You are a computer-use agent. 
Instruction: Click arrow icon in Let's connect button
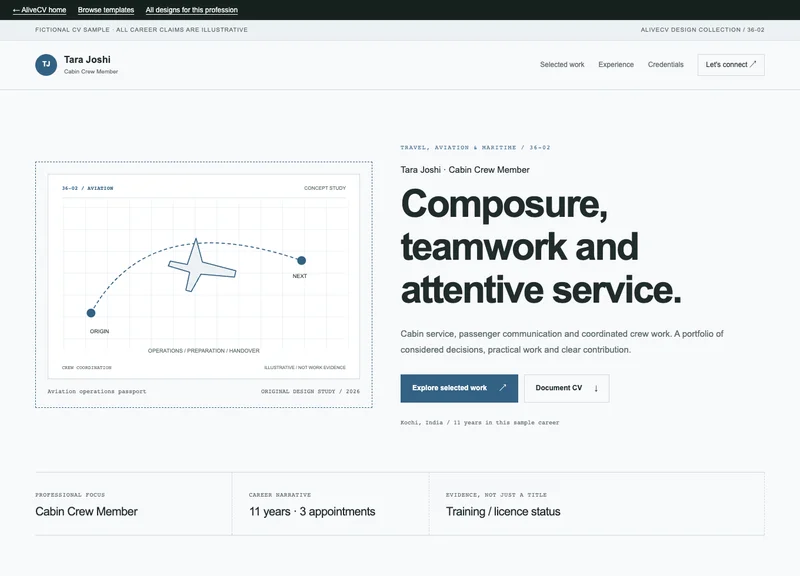click(753, 64)
